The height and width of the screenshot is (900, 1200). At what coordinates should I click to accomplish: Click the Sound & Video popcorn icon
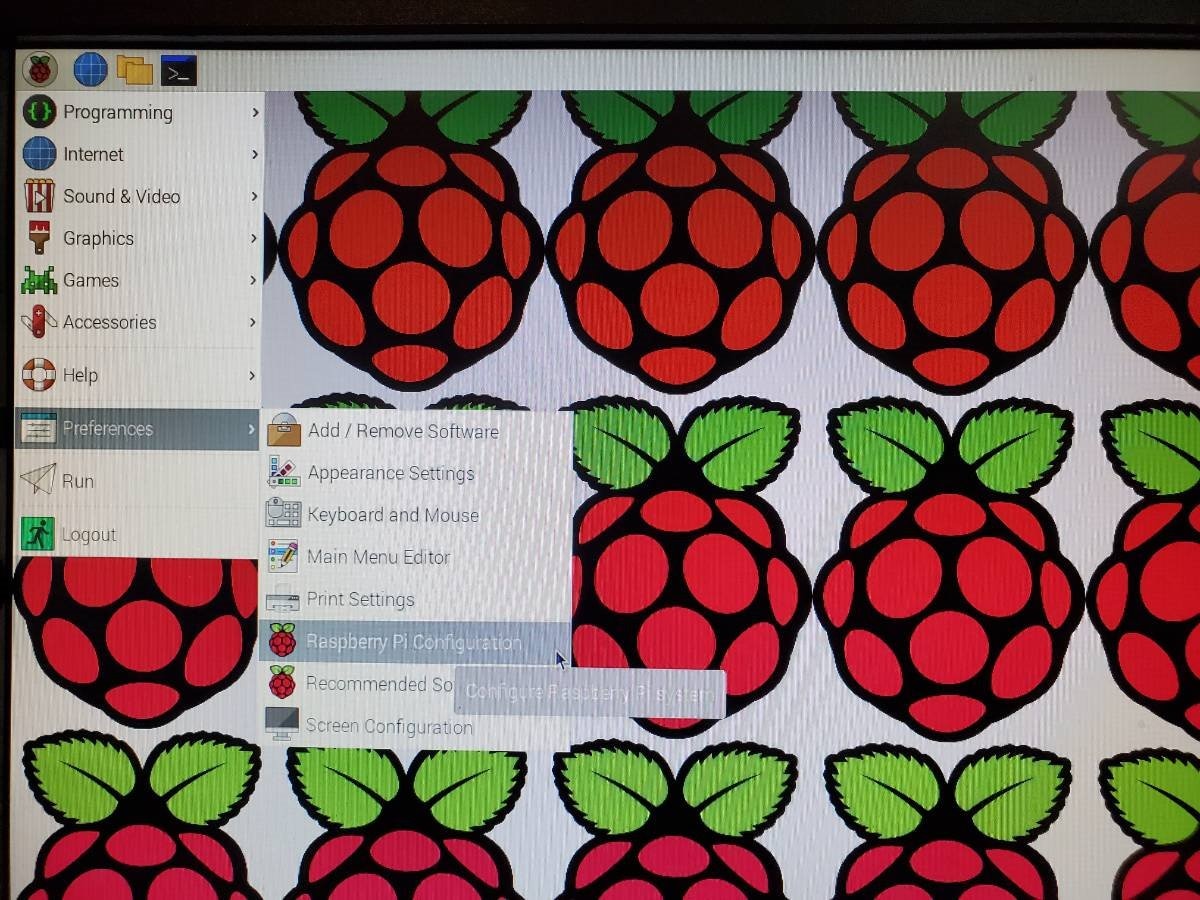39,196
